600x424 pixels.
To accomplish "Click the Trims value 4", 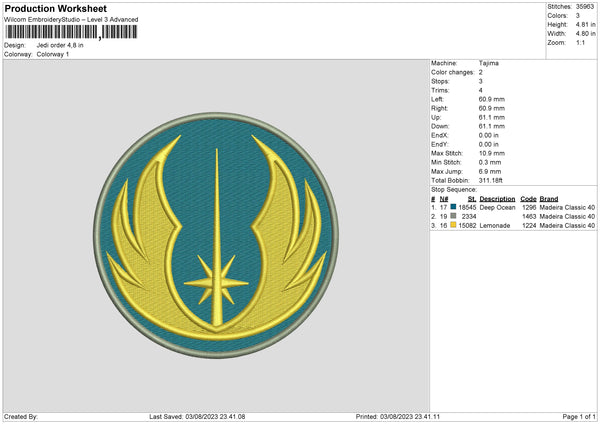I will pos(481,90).
